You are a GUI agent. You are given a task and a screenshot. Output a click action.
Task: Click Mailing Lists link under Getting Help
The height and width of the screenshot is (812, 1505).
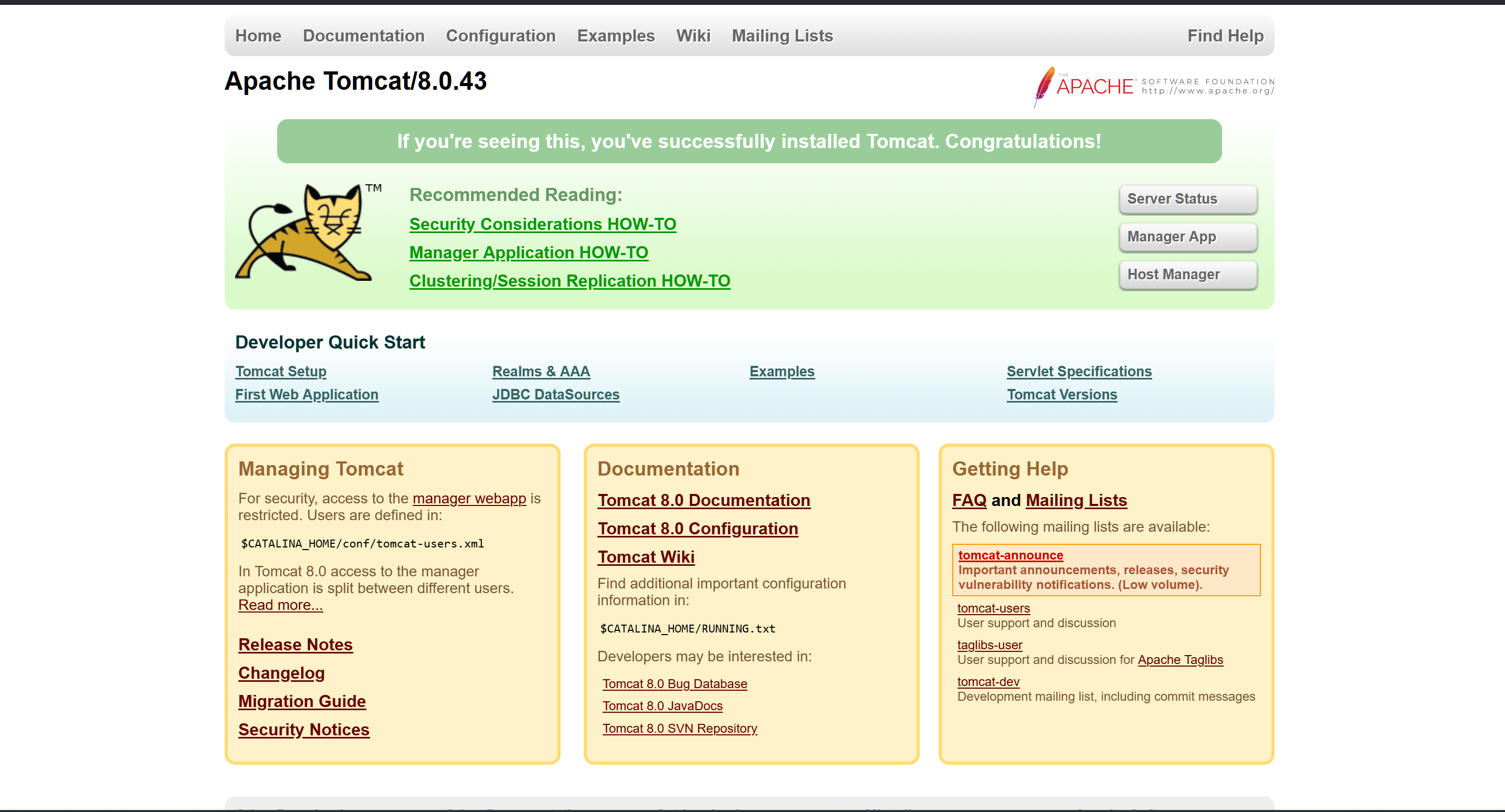click(1076, 501)
